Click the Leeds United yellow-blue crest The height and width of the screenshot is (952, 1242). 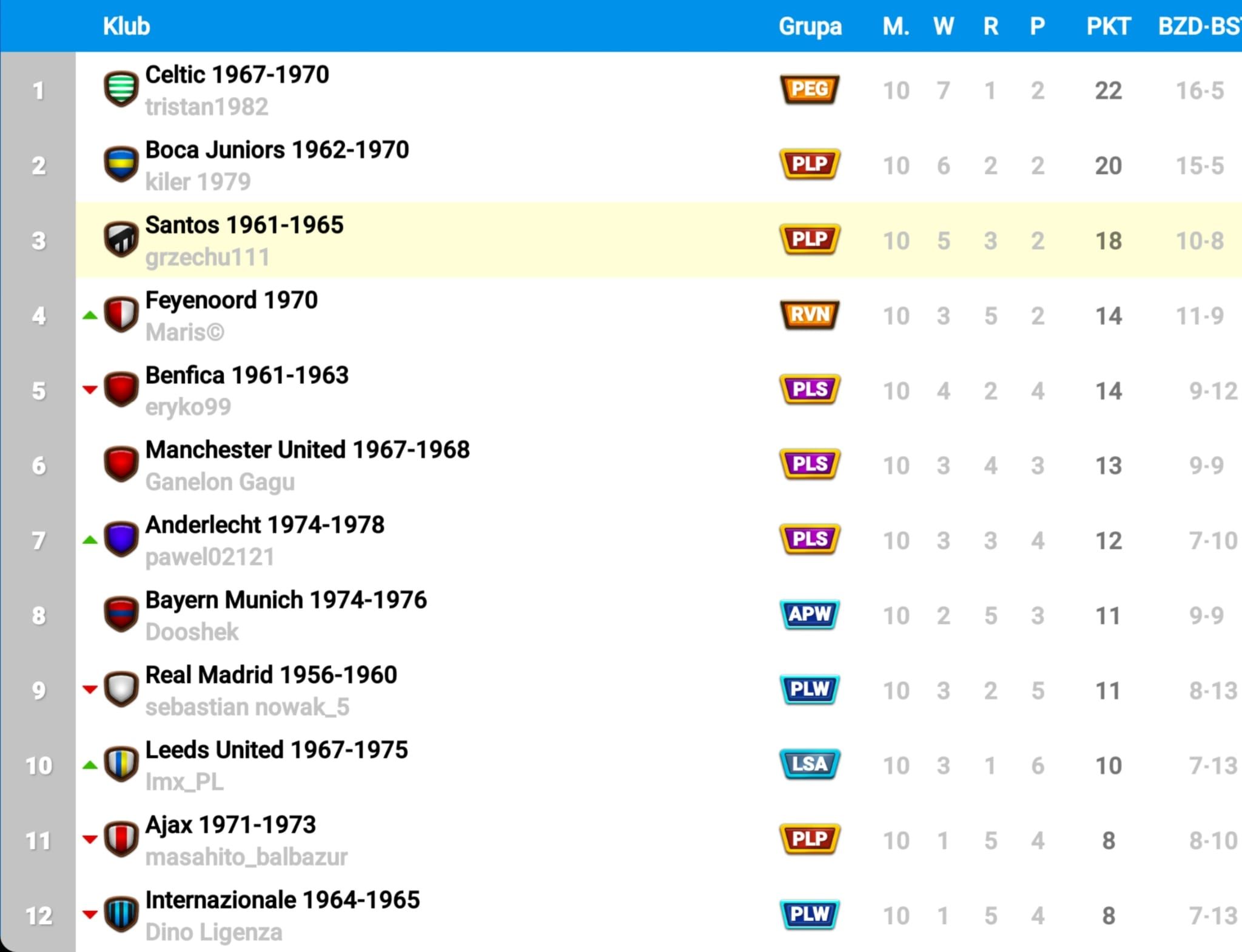point(121,764)
